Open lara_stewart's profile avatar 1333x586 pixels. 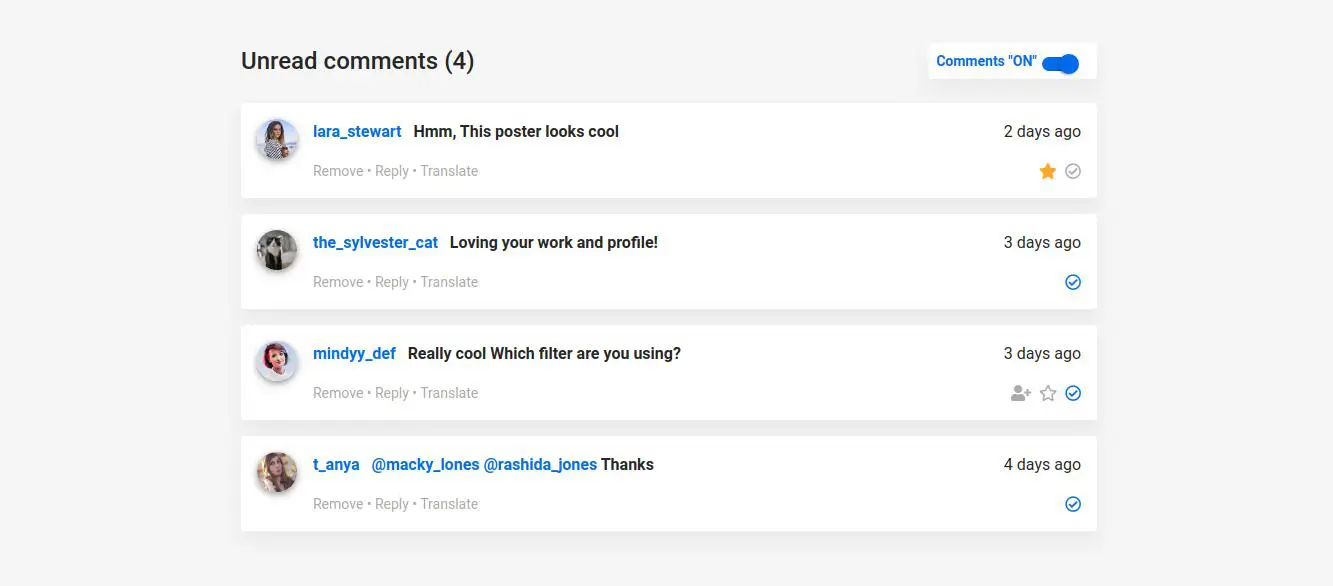point(277,140)
